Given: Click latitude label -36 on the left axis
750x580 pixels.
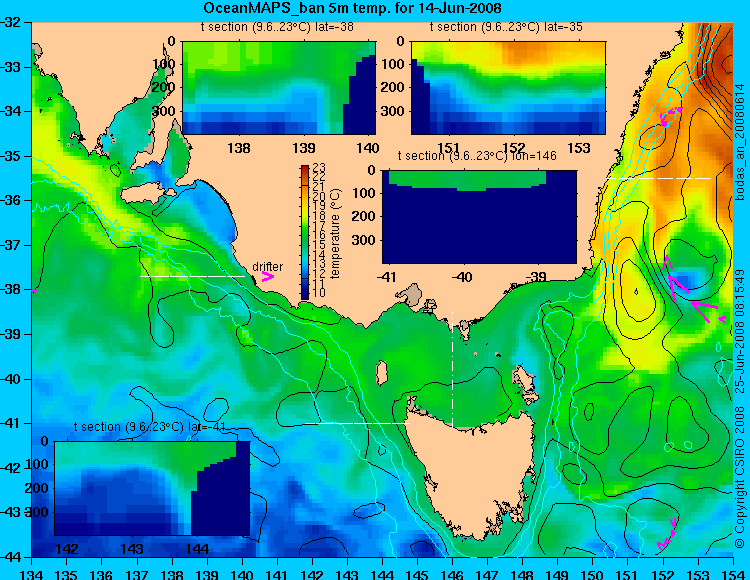Looking at the screenshot, I should (x=11, y=200).
